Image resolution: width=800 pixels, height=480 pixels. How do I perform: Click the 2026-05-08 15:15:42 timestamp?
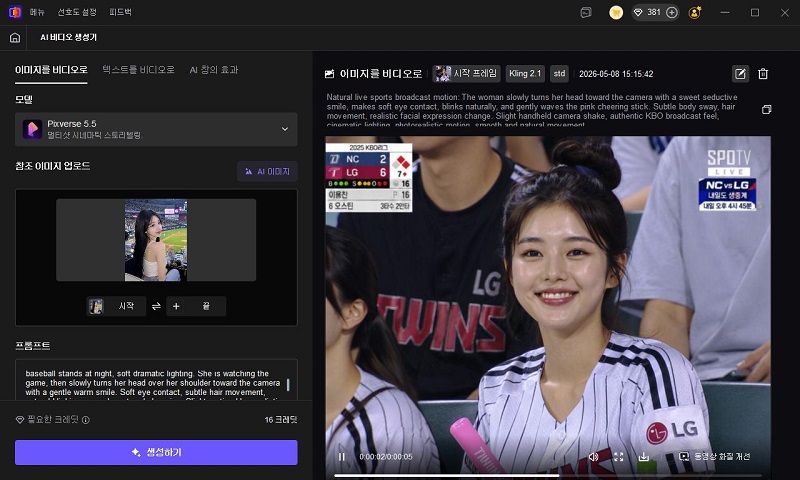[616, 74]
